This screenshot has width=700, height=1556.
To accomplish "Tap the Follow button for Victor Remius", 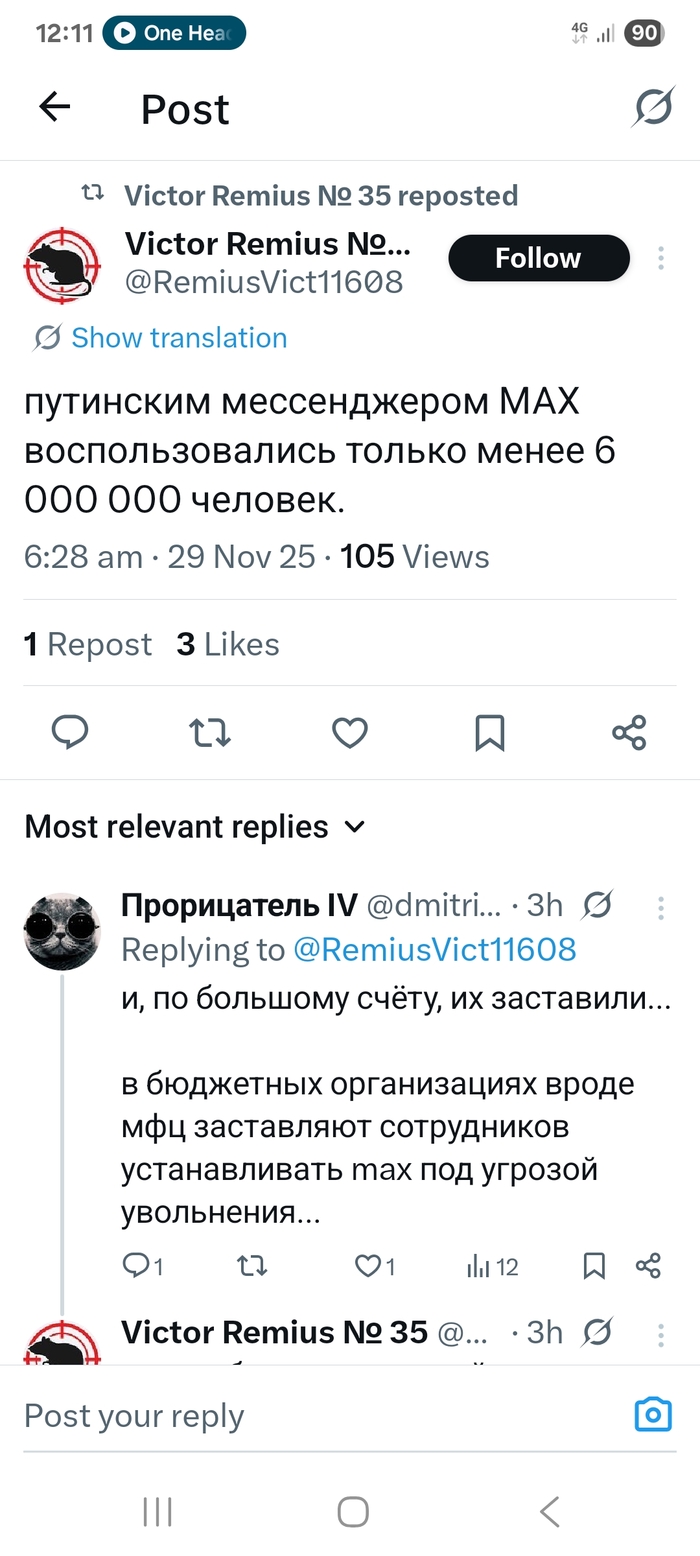I will click(x=538, y=258).
